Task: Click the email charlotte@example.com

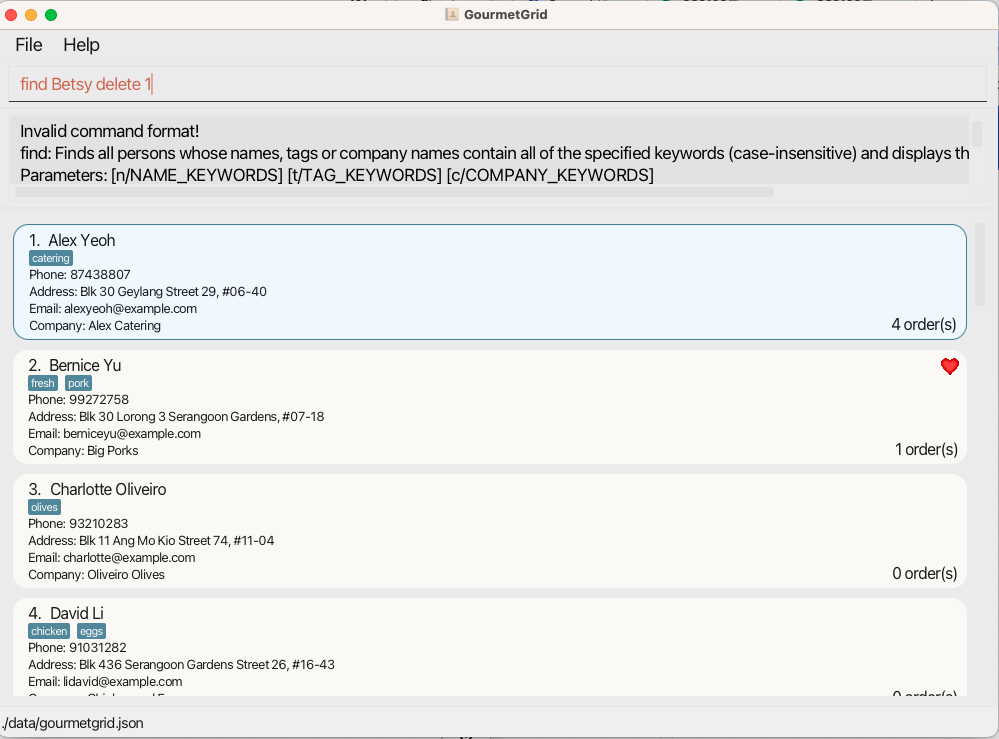Action: (x=129, y=557)
